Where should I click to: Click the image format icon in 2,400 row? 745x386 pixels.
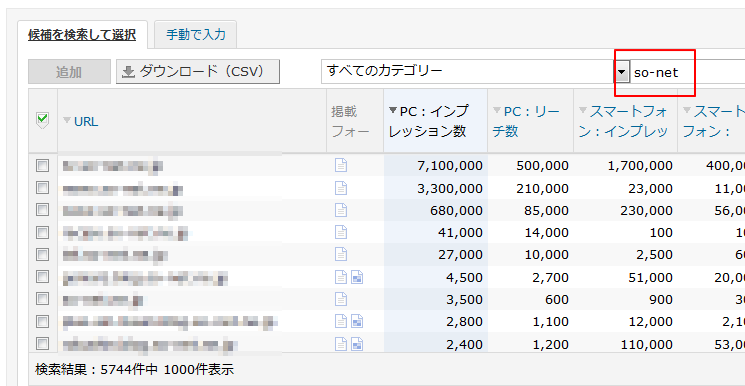357,343
